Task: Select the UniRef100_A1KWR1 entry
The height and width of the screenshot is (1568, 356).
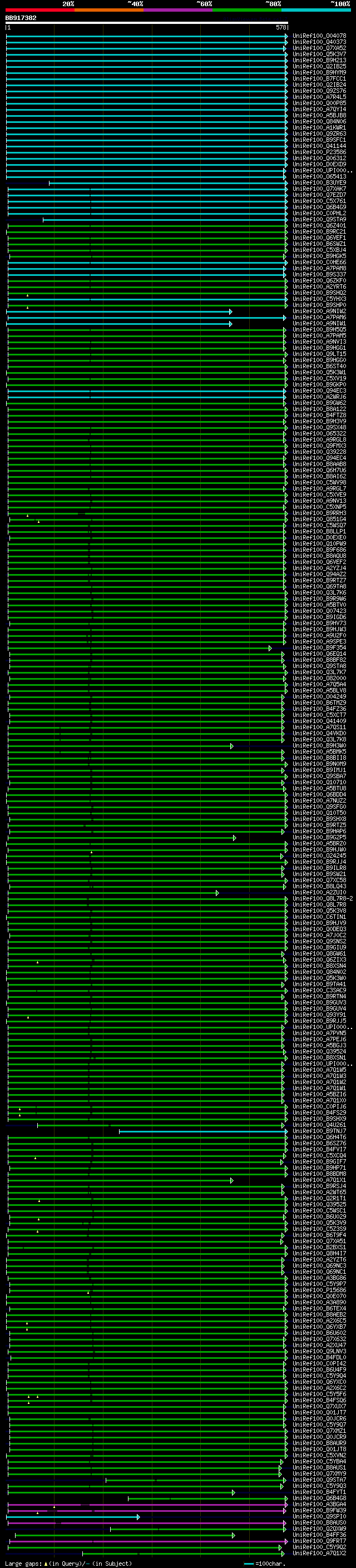Action: 319,128
